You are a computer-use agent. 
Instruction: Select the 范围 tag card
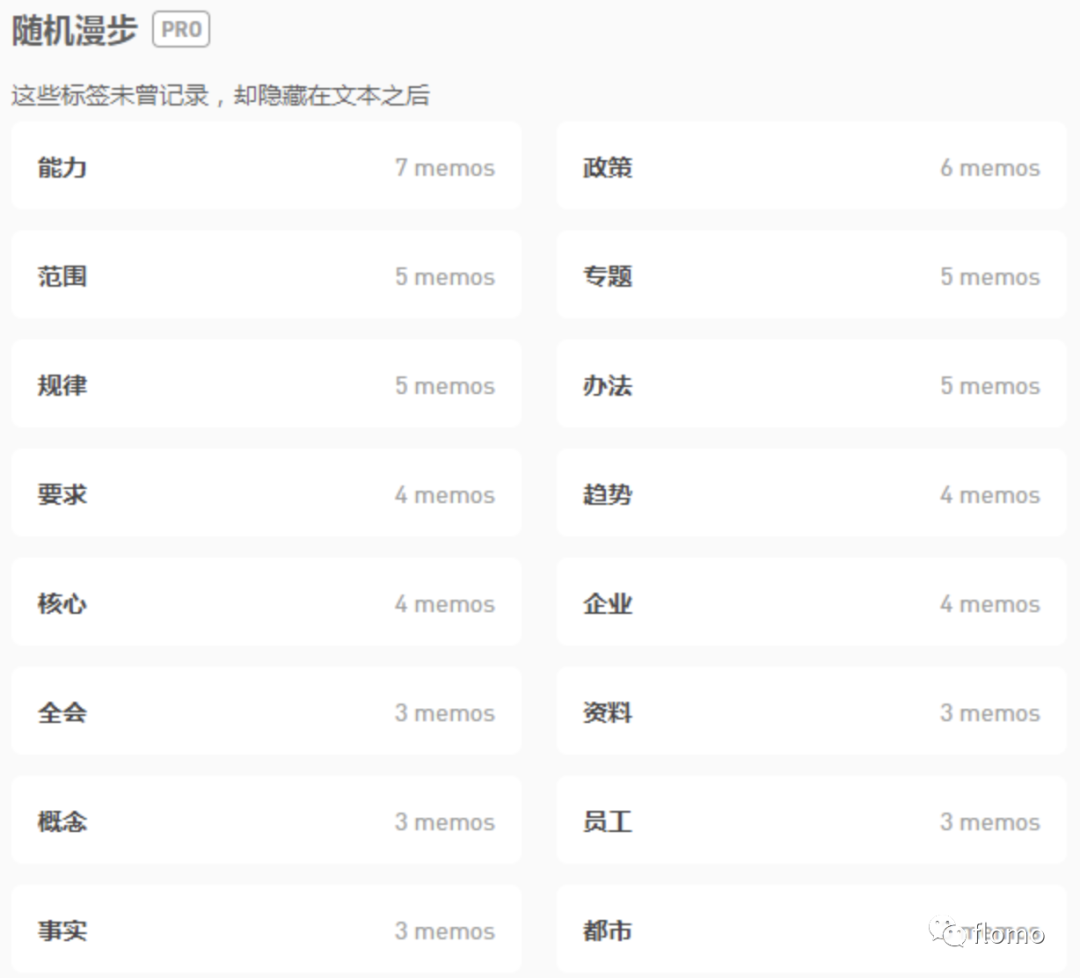tap(266, 275)
